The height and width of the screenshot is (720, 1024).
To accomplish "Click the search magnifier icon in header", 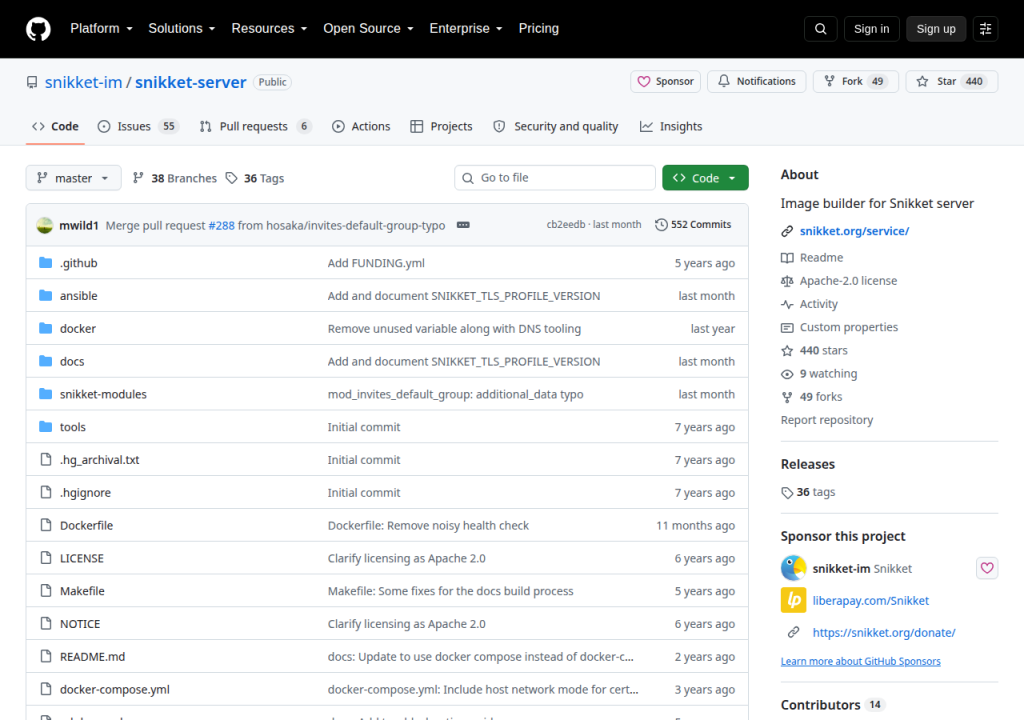I will tap(820, 29).
